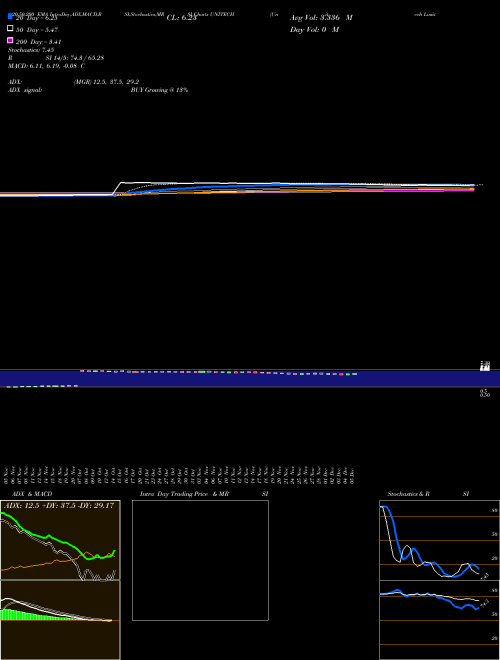Click the 'ADX: 12.5 +DY: 37.5 -DY: 29.17' header
The height and width of the screenshot is (660, 500).
click(x=58, y=505)
